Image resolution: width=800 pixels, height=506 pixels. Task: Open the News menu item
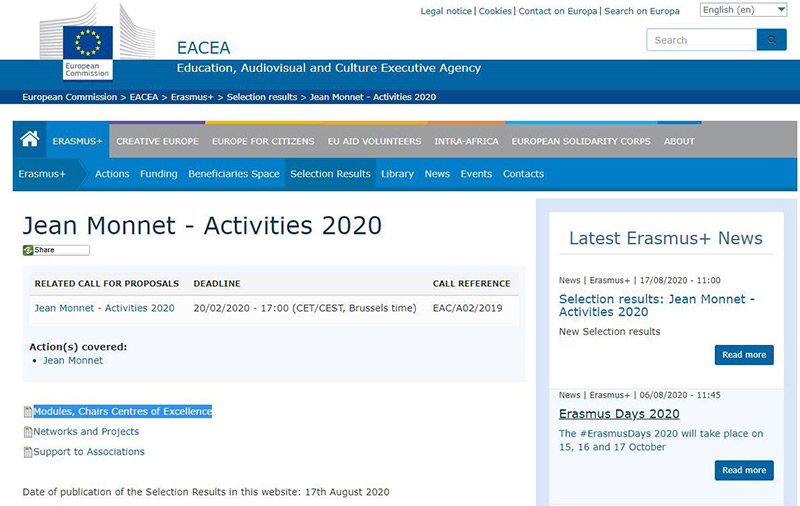[437, 174]
